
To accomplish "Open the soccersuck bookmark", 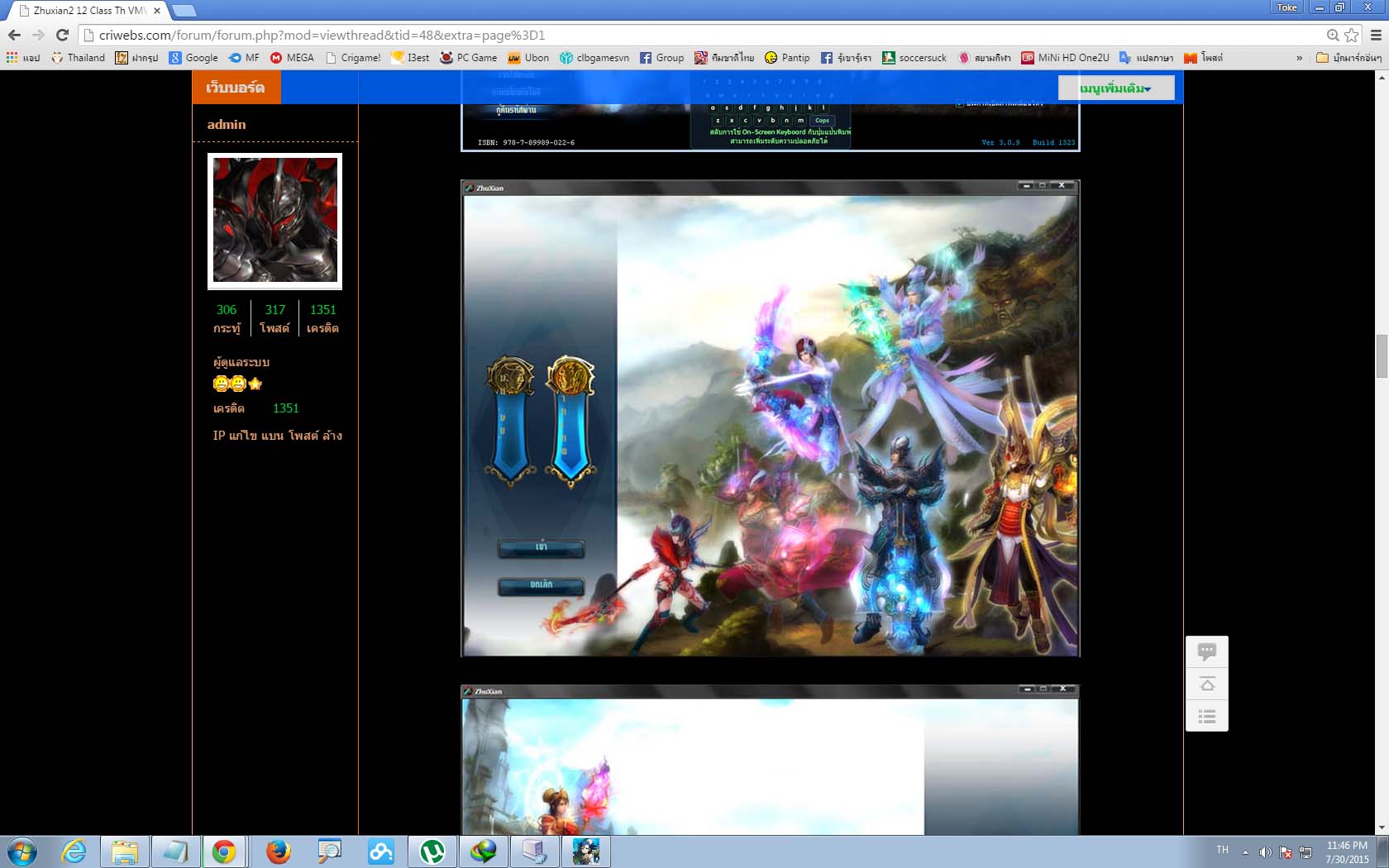I will pos(914,58).
